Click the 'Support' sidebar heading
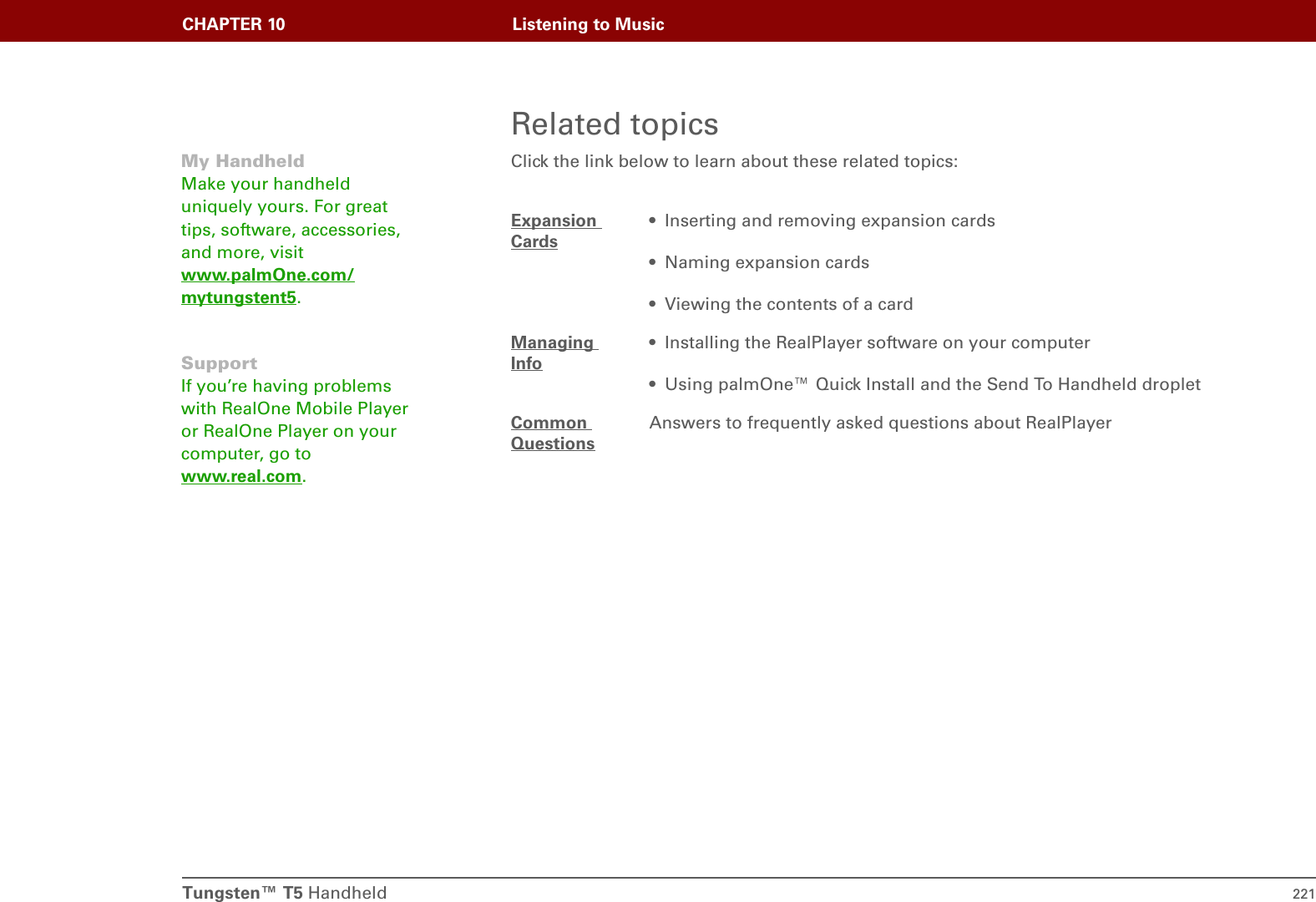Viewport: 1316px width, 902px height. tap(220, 363)
